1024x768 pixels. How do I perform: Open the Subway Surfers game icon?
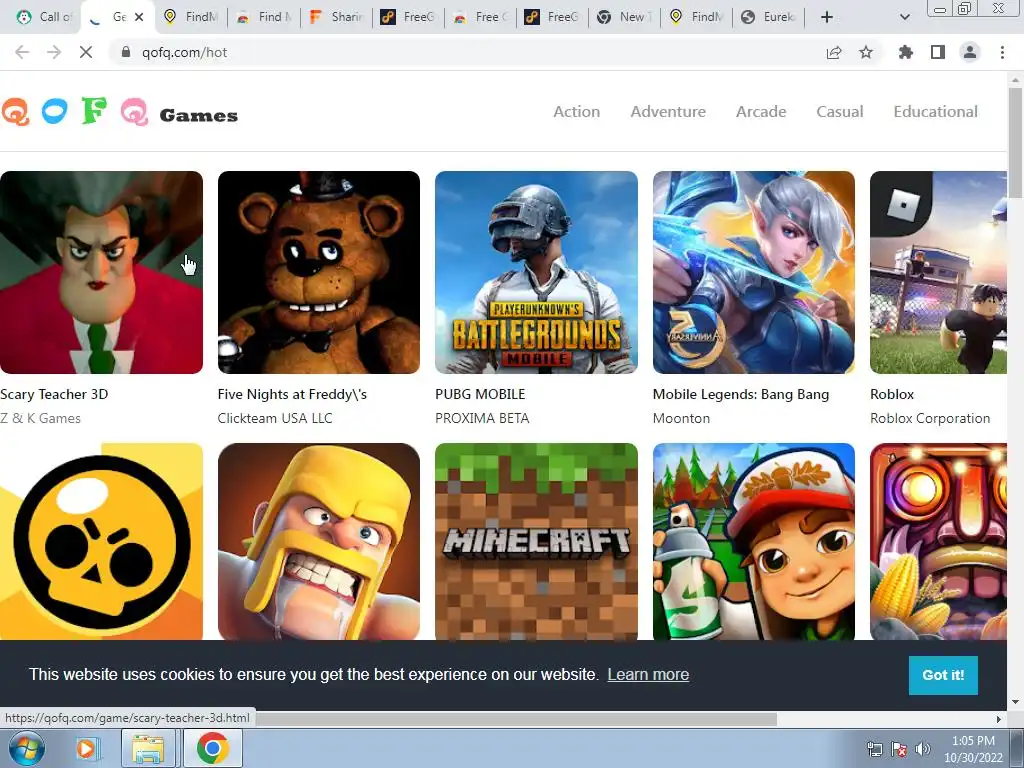click(754, 541)
